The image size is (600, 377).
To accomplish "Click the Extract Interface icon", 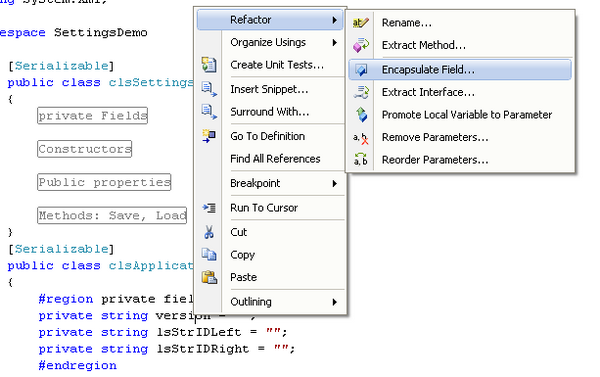I will pyautogui.click(x=360, y=92).
